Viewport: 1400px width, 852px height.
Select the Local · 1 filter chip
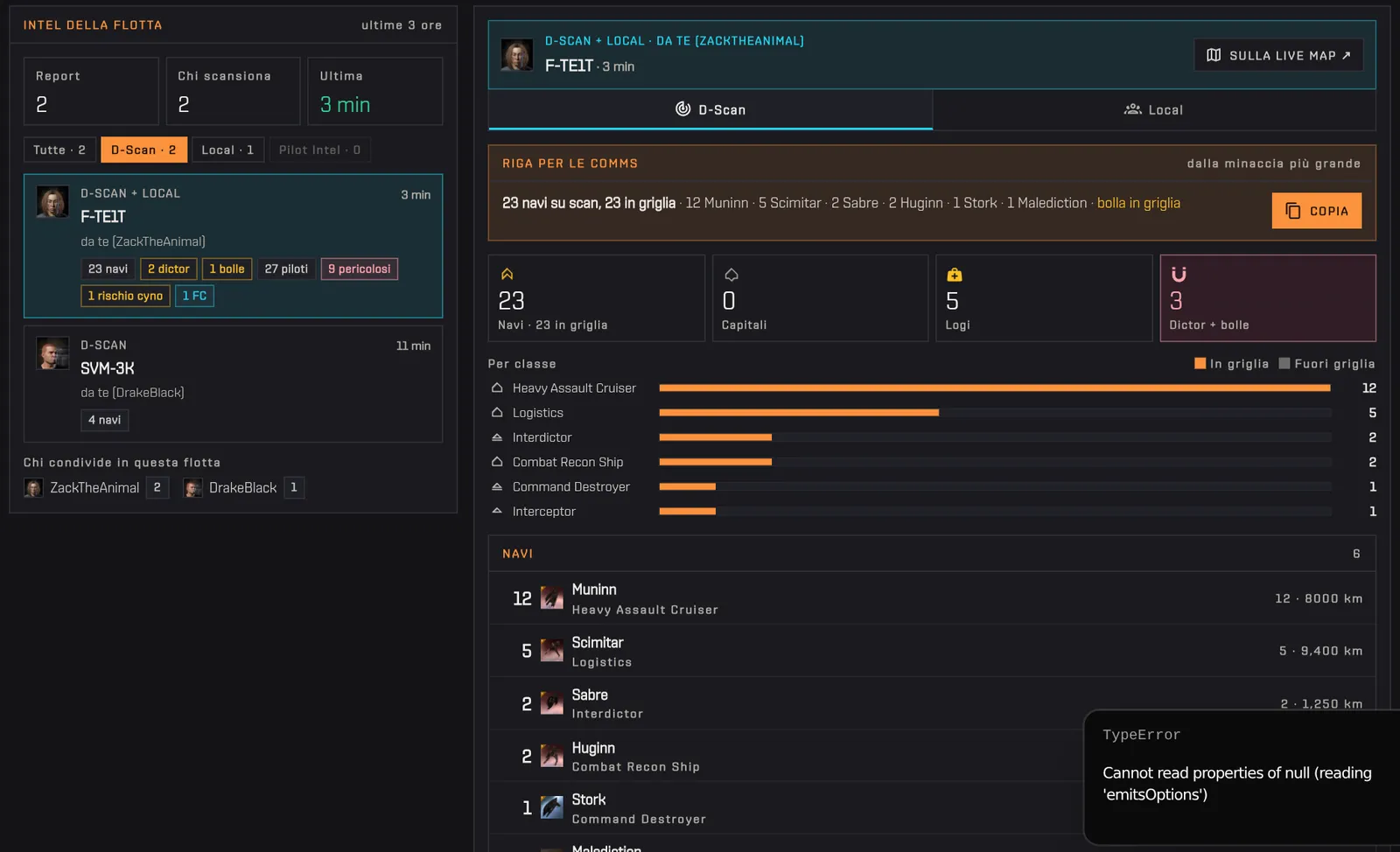click(227, 150)
